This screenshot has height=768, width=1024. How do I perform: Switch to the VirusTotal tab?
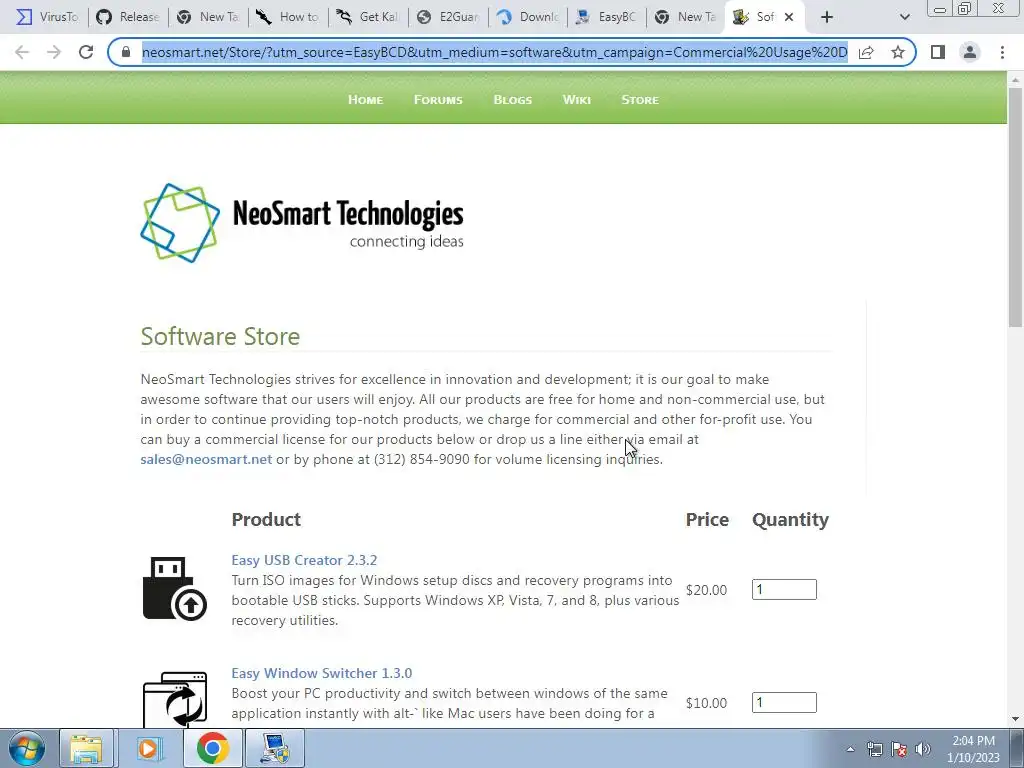[x=46, y=17]
